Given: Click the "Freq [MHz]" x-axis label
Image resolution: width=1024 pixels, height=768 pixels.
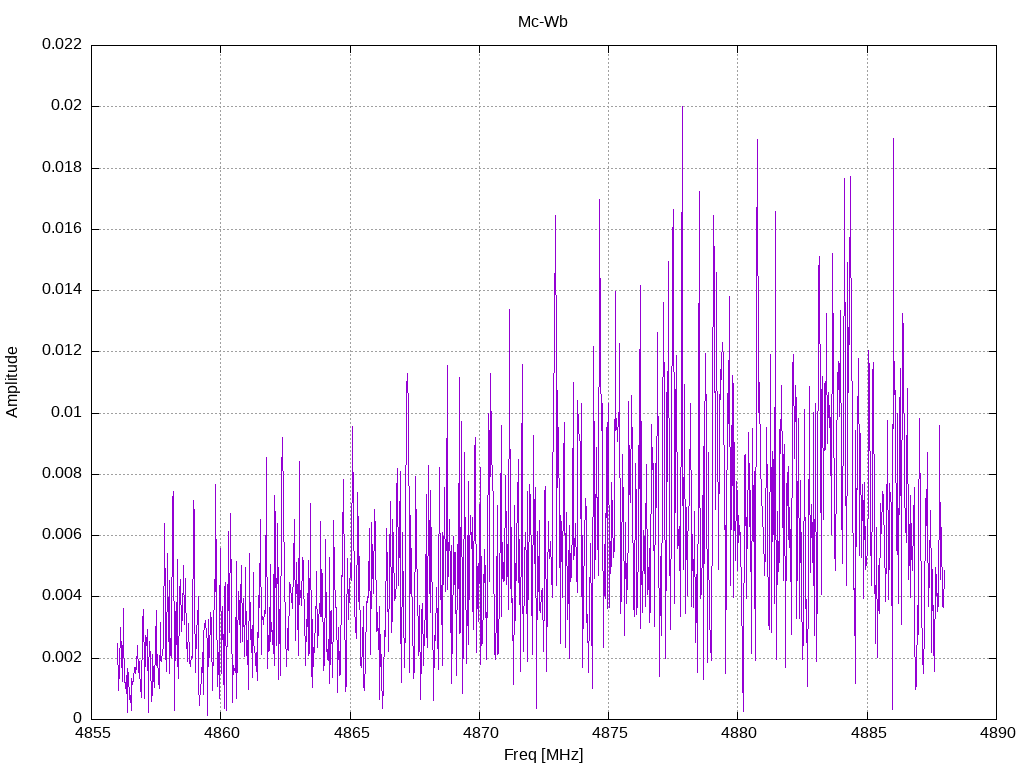Looking at the screenshot, I should point(543,755).
